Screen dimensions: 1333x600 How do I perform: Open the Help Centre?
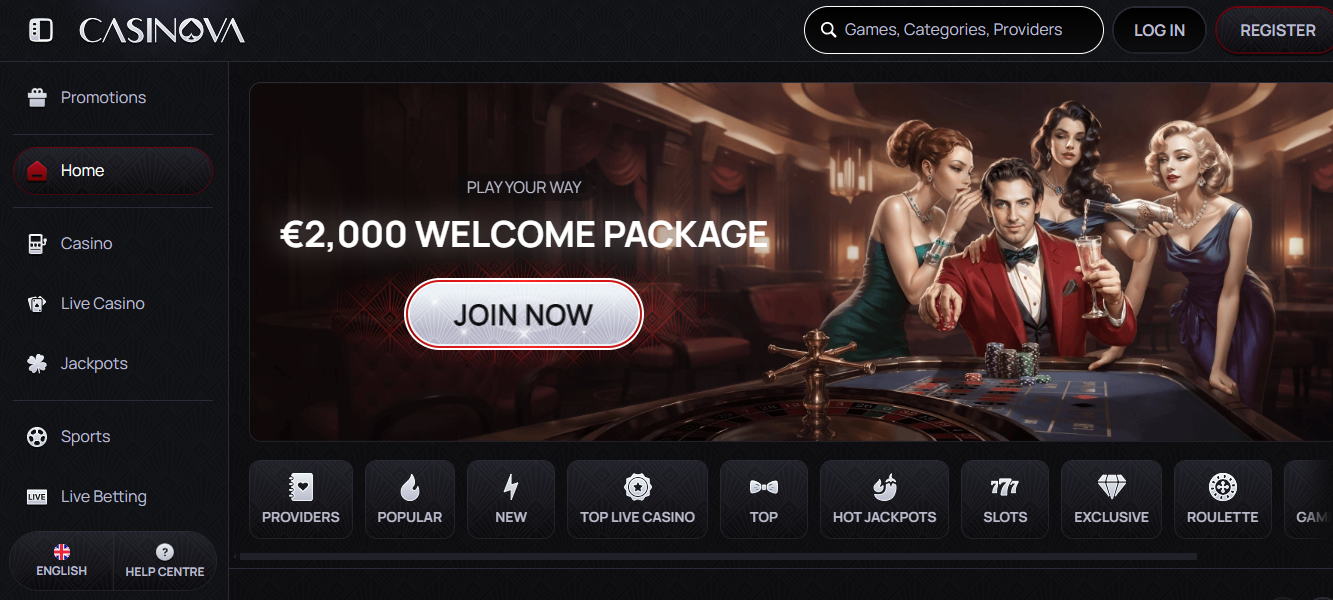coord(165,560)
